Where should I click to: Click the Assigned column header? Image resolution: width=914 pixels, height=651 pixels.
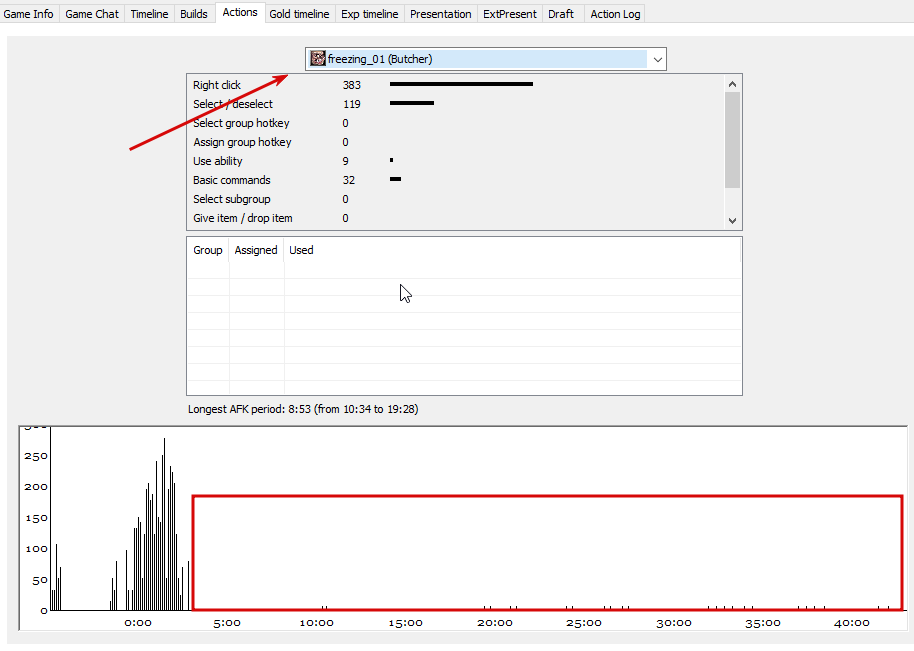click(x=256, y=250)
